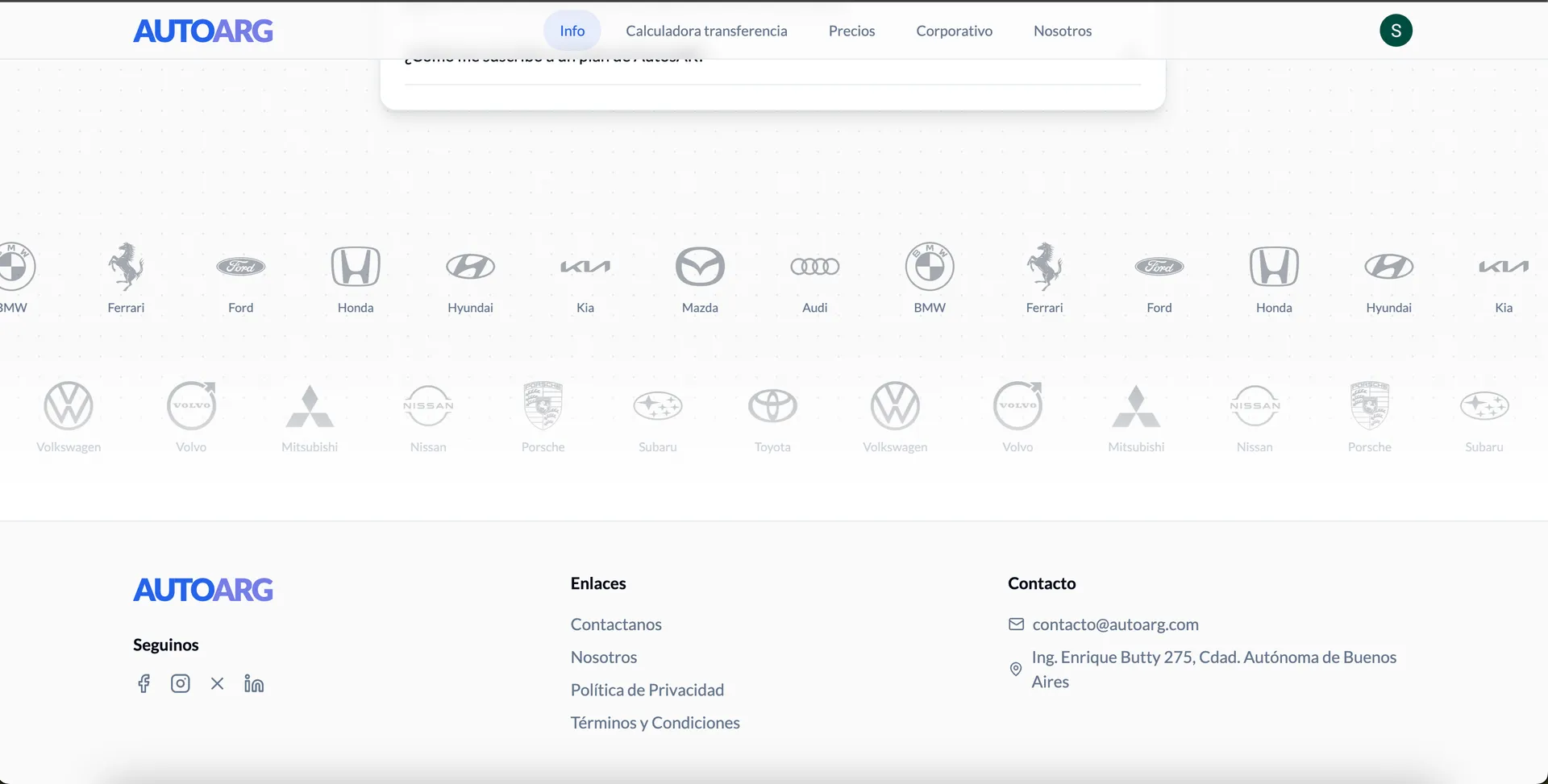The width and height of the screenshot is (1548, 784).
Task: Open the Facebook page icon under Seguinos
Action: coord(144,684)
